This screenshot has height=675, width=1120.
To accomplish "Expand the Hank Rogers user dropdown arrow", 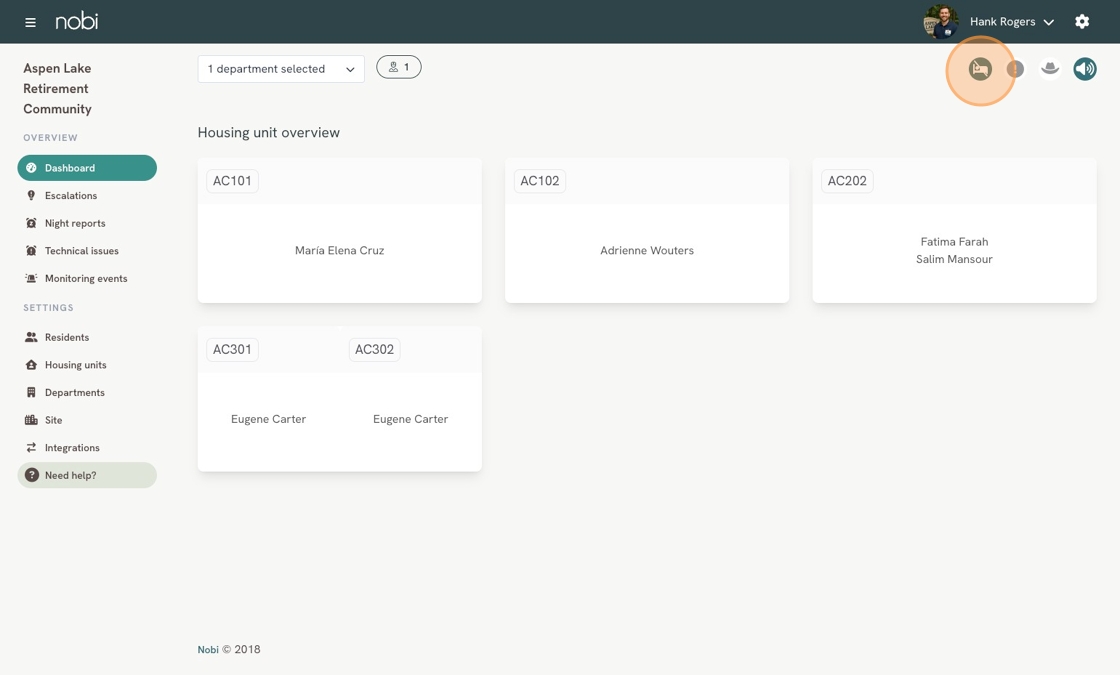I will point(1049,22).
